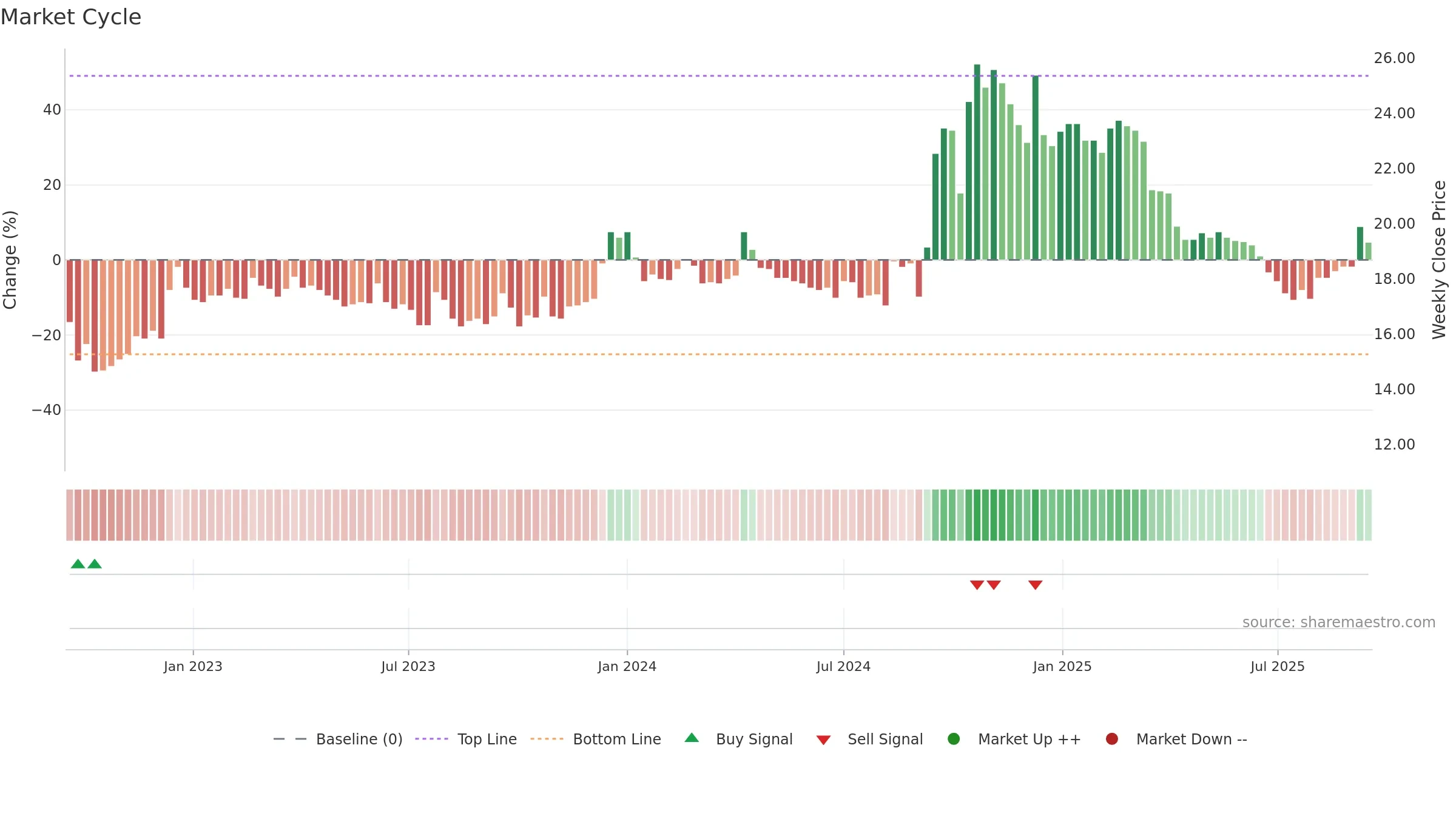Image resolution: width=1456 pixels, height=819 pixels.
Task: Click the Jul 2025 axis label
Action: coord(1278,667)
